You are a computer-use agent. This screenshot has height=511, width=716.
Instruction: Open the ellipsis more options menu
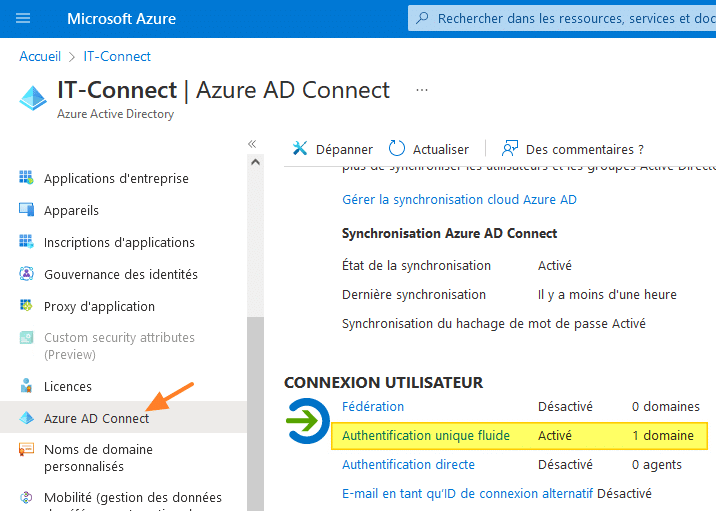[x=421, y=90]
